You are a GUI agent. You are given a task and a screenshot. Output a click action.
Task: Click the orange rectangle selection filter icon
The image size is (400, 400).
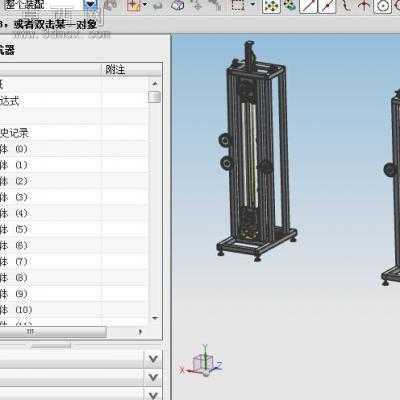point(133,5)
